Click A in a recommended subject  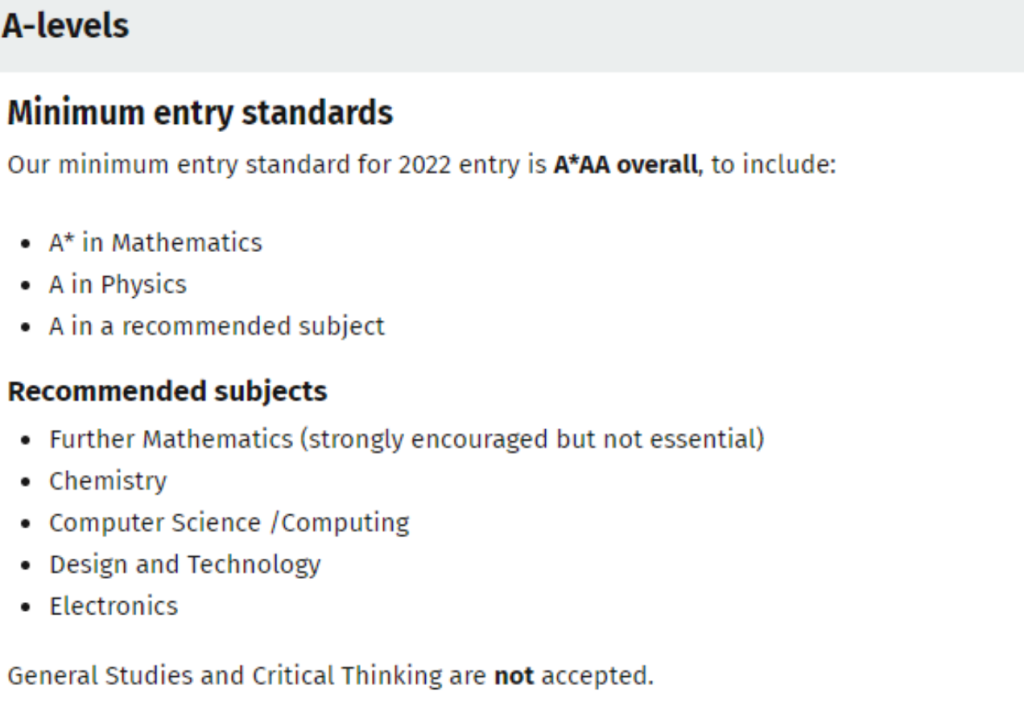tap(217, 326)
